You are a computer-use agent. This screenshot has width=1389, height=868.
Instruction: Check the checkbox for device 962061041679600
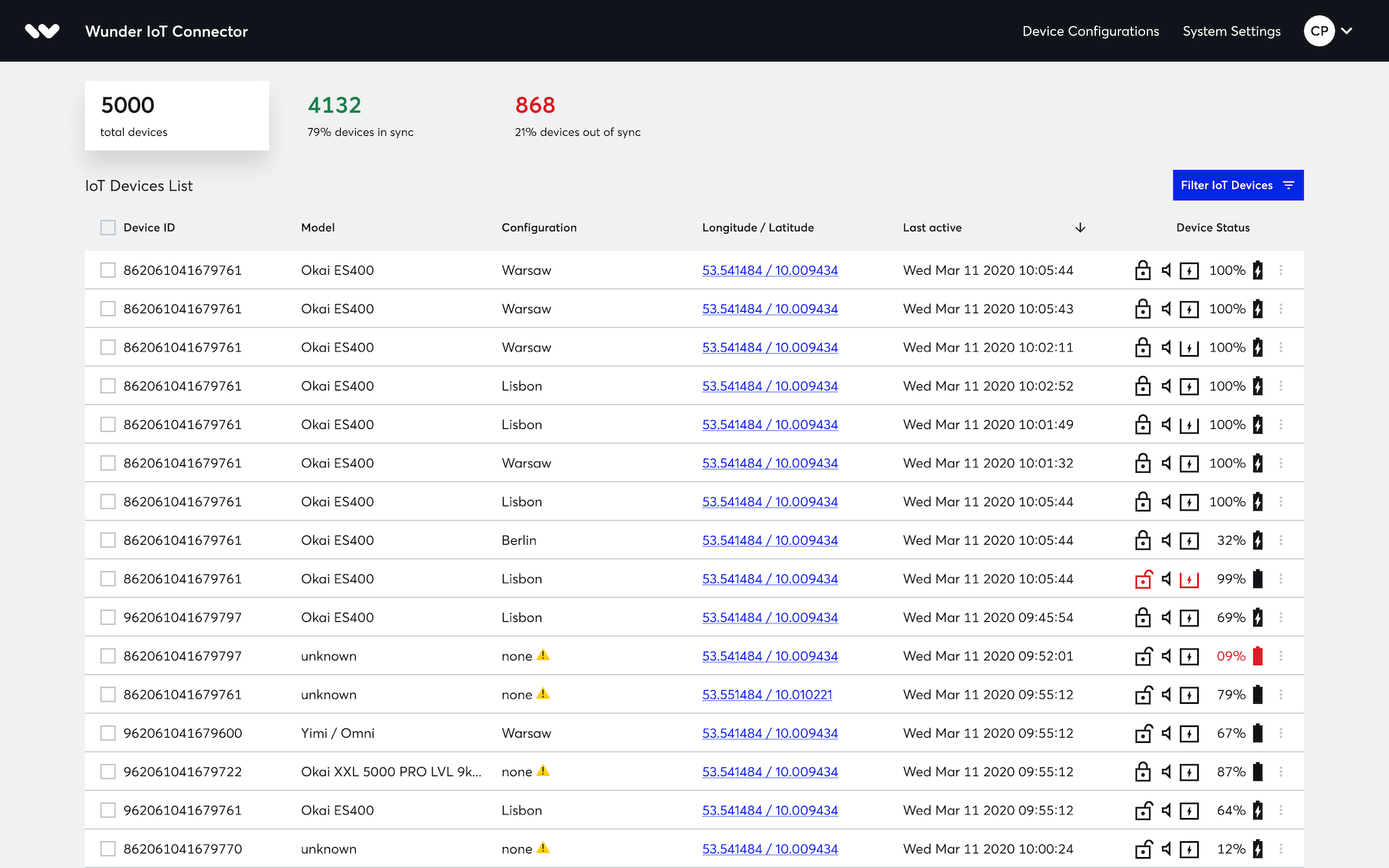tap(108, 733)
